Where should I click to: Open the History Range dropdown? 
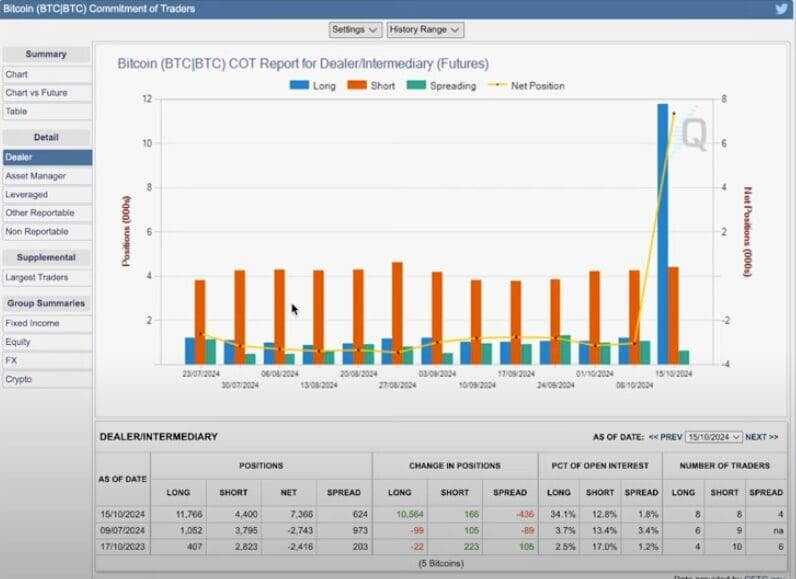point(425,30)
